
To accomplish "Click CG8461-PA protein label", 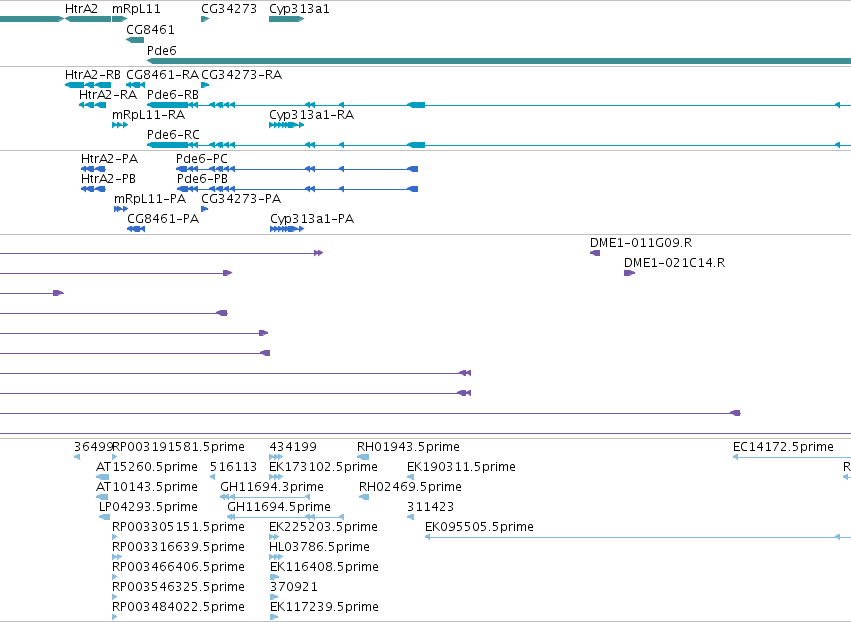I will pyautogui.click(x=163, y=219).
